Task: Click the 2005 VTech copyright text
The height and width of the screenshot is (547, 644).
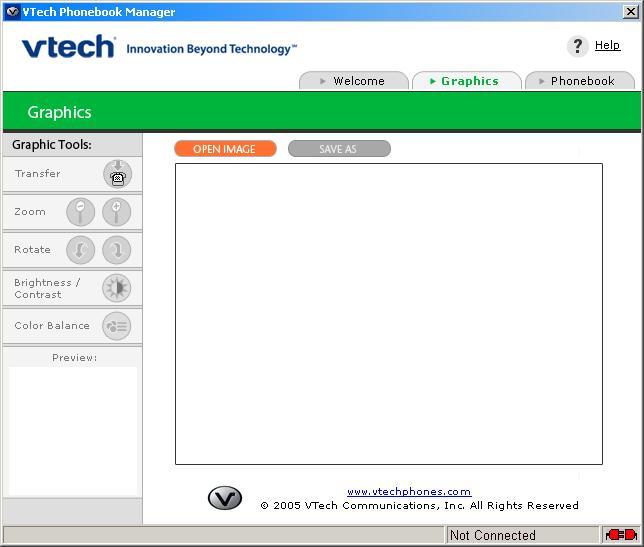Action: click(x=419, y=505)
